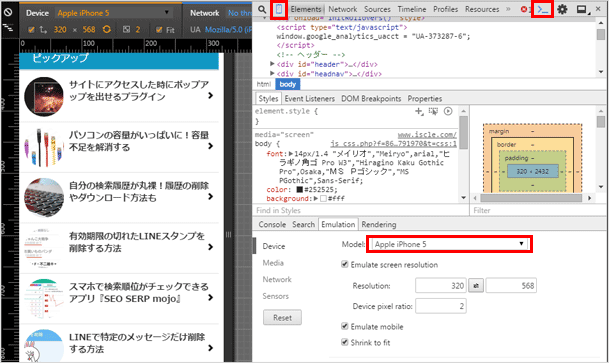This screenshot has width=609, height=363.
Task: Uncheck Emulate mobile
Action: click(345, 326)
